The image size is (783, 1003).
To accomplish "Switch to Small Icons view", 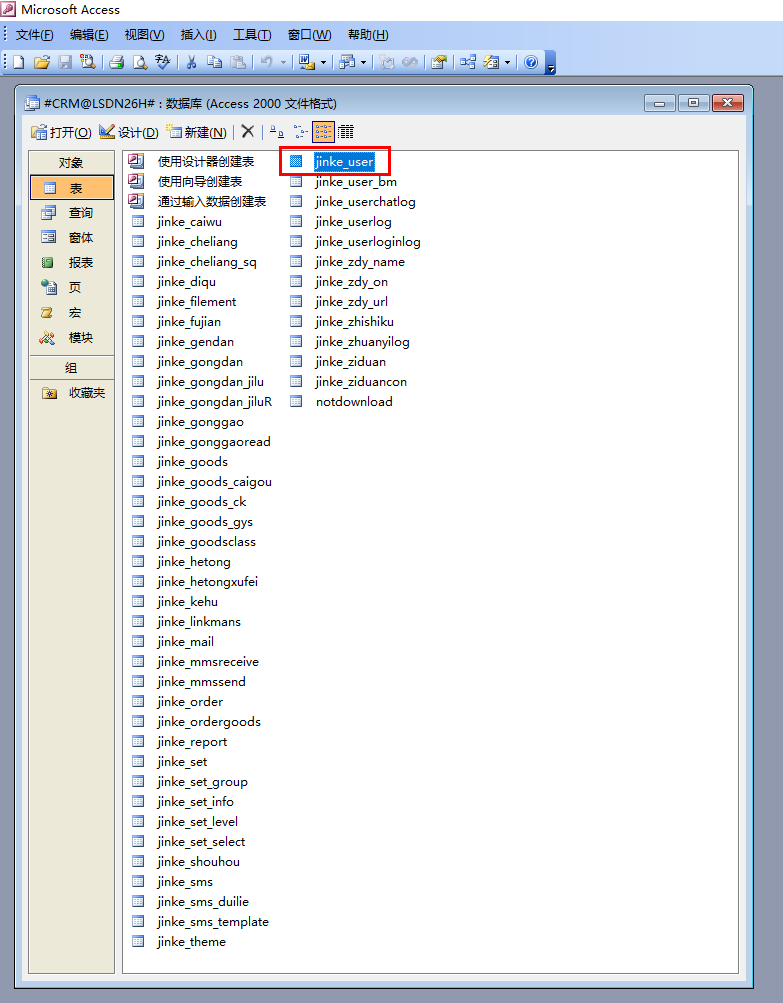I will coord(300,132).
